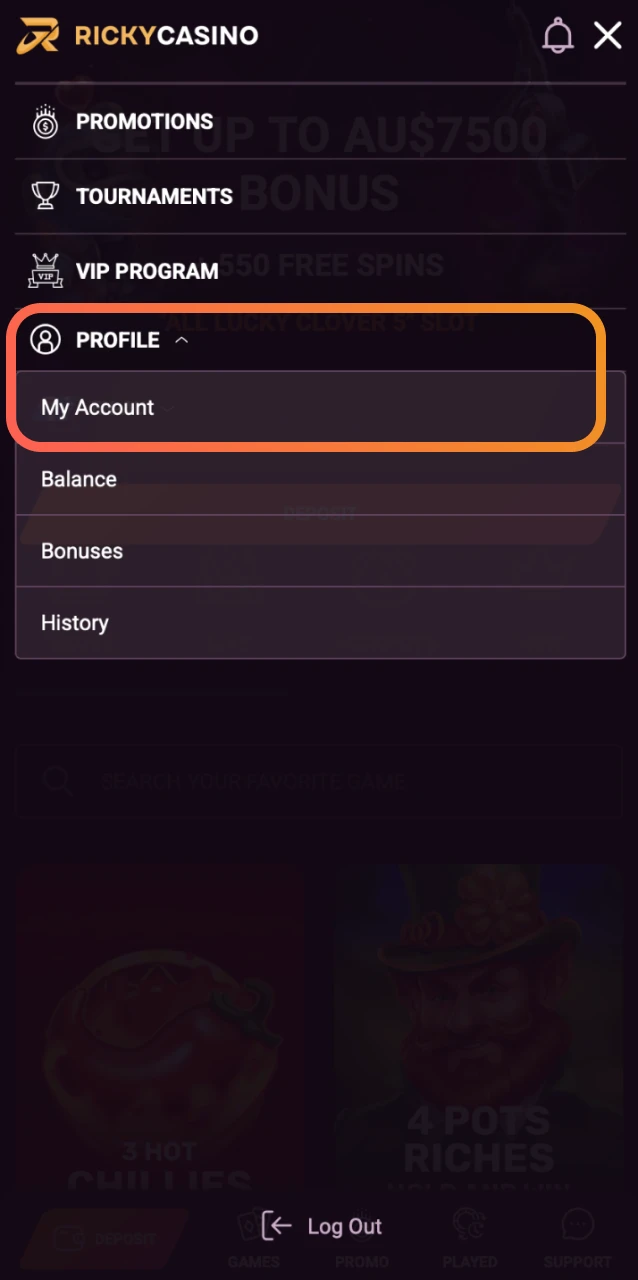The height and width of the screenshot is (1280, 638).
Task: Click the game search input field
Action: (320, 781)
